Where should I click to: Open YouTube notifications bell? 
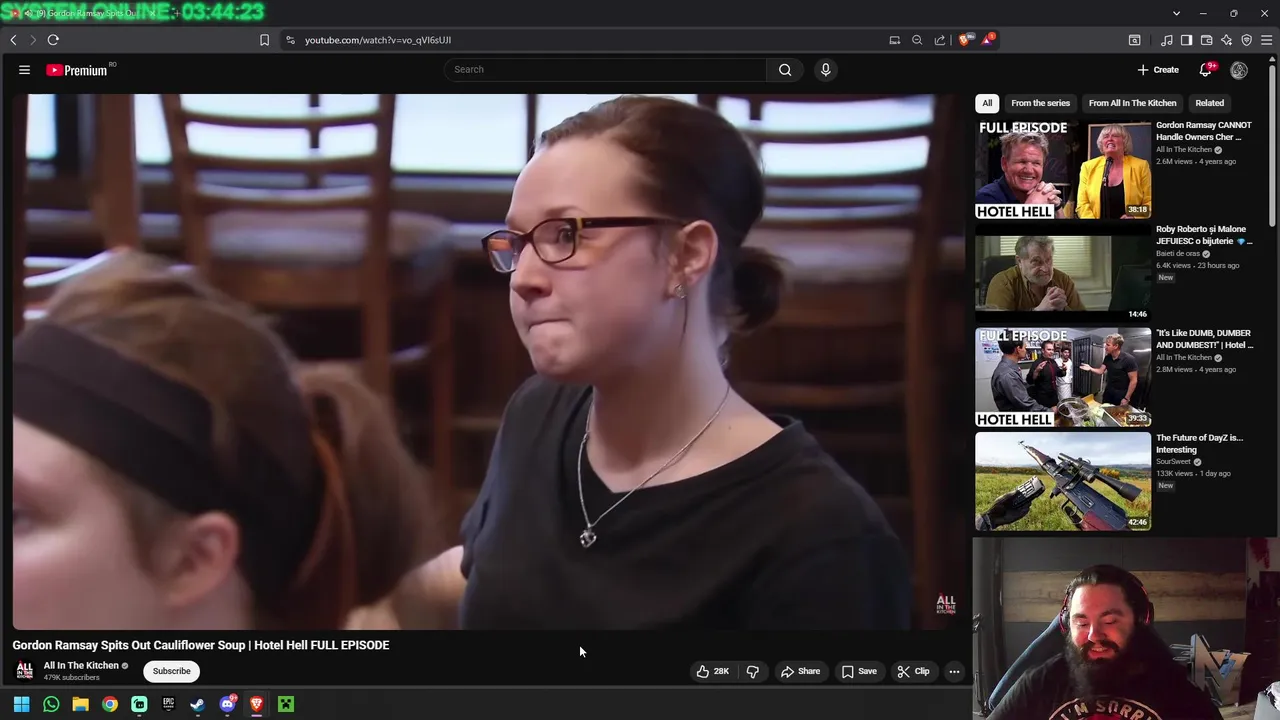(1206, 70)
